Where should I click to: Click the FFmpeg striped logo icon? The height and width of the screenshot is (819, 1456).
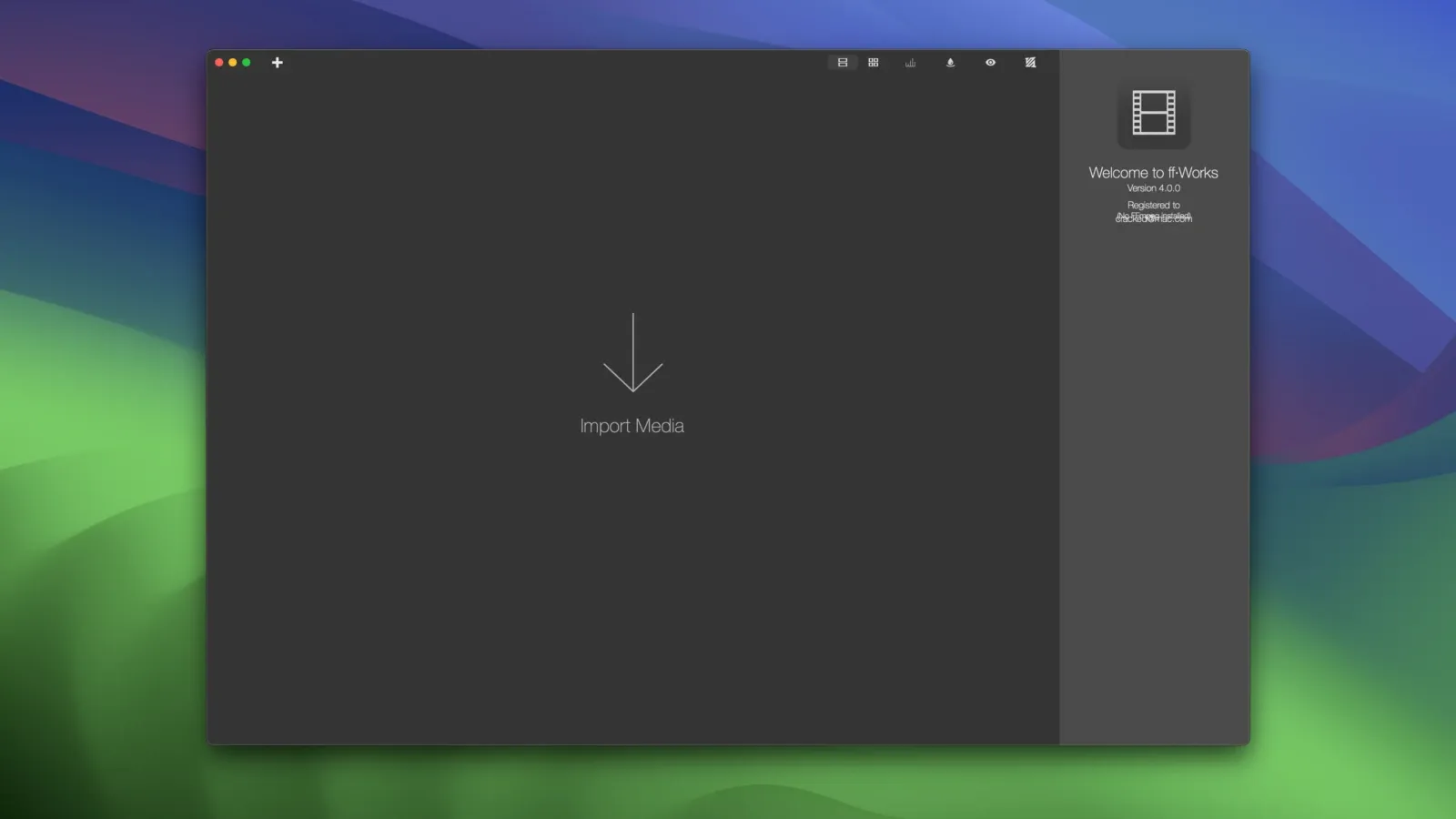pyautogui.click(x=1030, y=63)
